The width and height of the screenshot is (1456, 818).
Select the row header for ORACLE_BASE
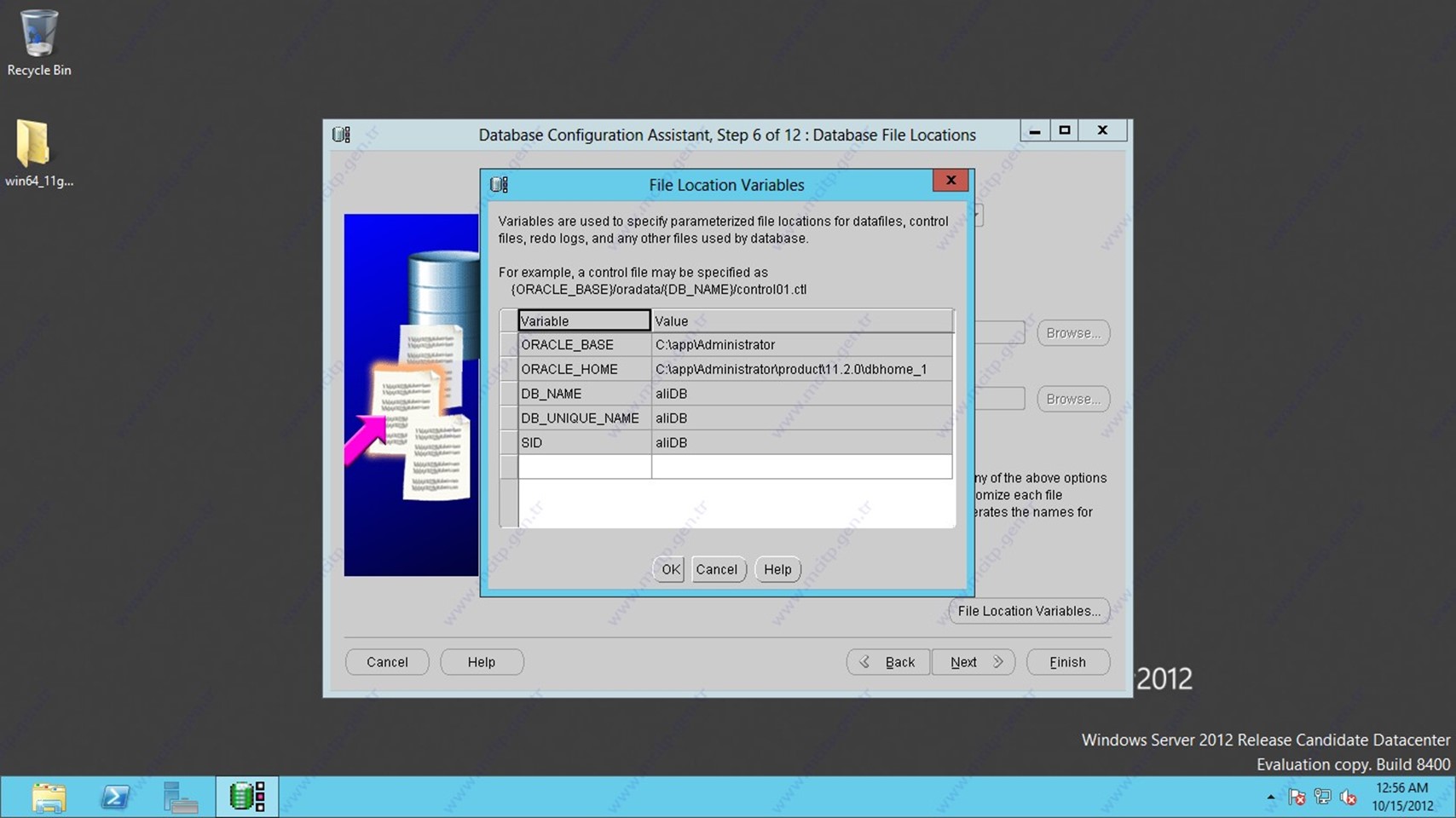(x=508, y=344)
